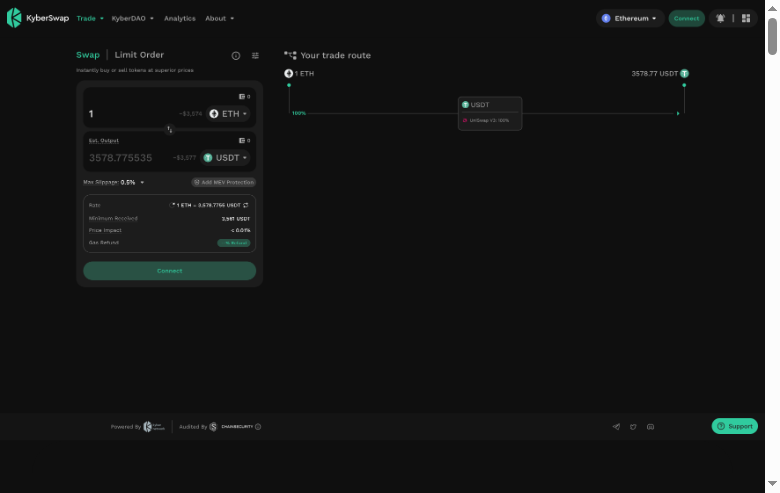Screen dimensions: 780x493
Task: Open the Support chat button
Action: pyautogui.click(x=734, y=426)
